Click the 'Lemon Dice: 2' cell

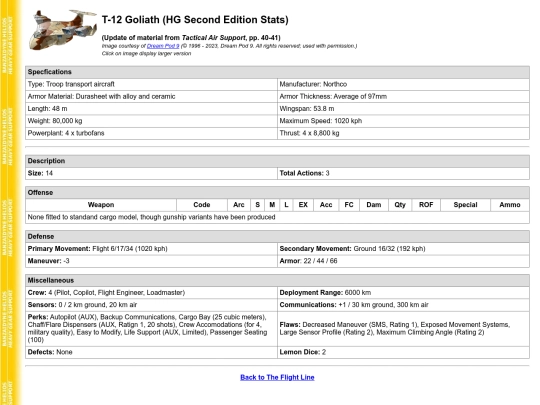click(x=403, y=352)
